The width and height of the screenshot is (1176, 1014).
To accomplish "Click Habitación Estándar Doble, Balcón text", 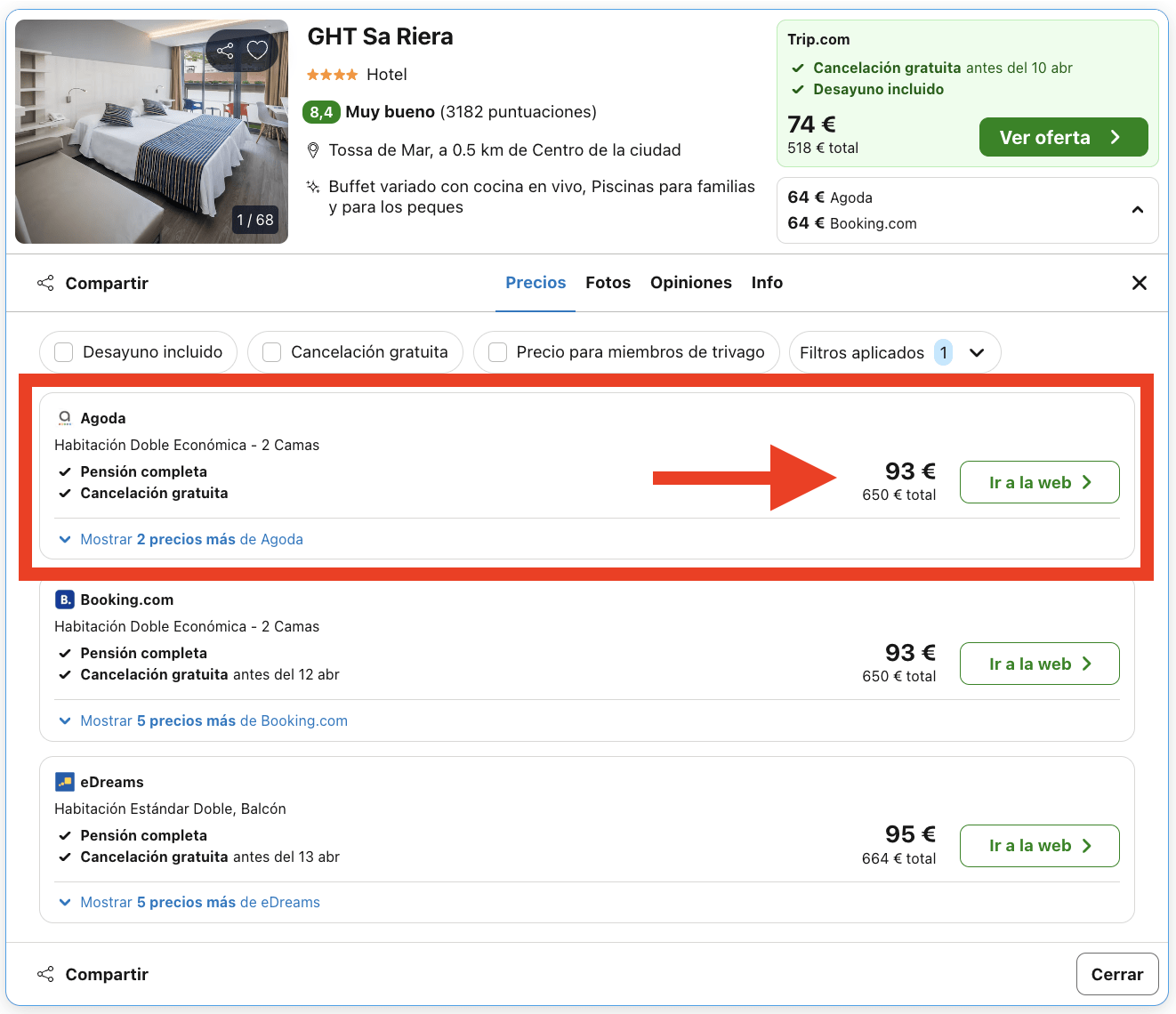I will [170, 809].
